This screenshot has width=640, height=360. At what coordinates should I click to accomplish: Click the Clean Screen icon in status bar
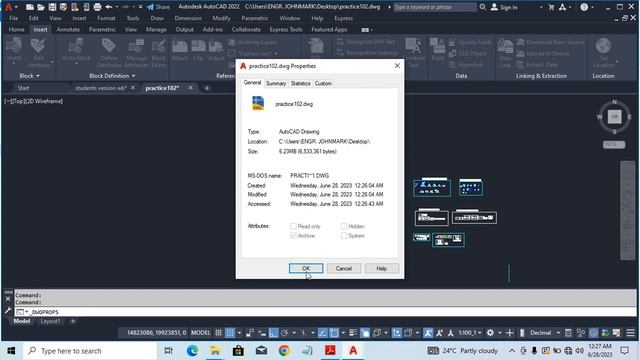tap(617, 333)
